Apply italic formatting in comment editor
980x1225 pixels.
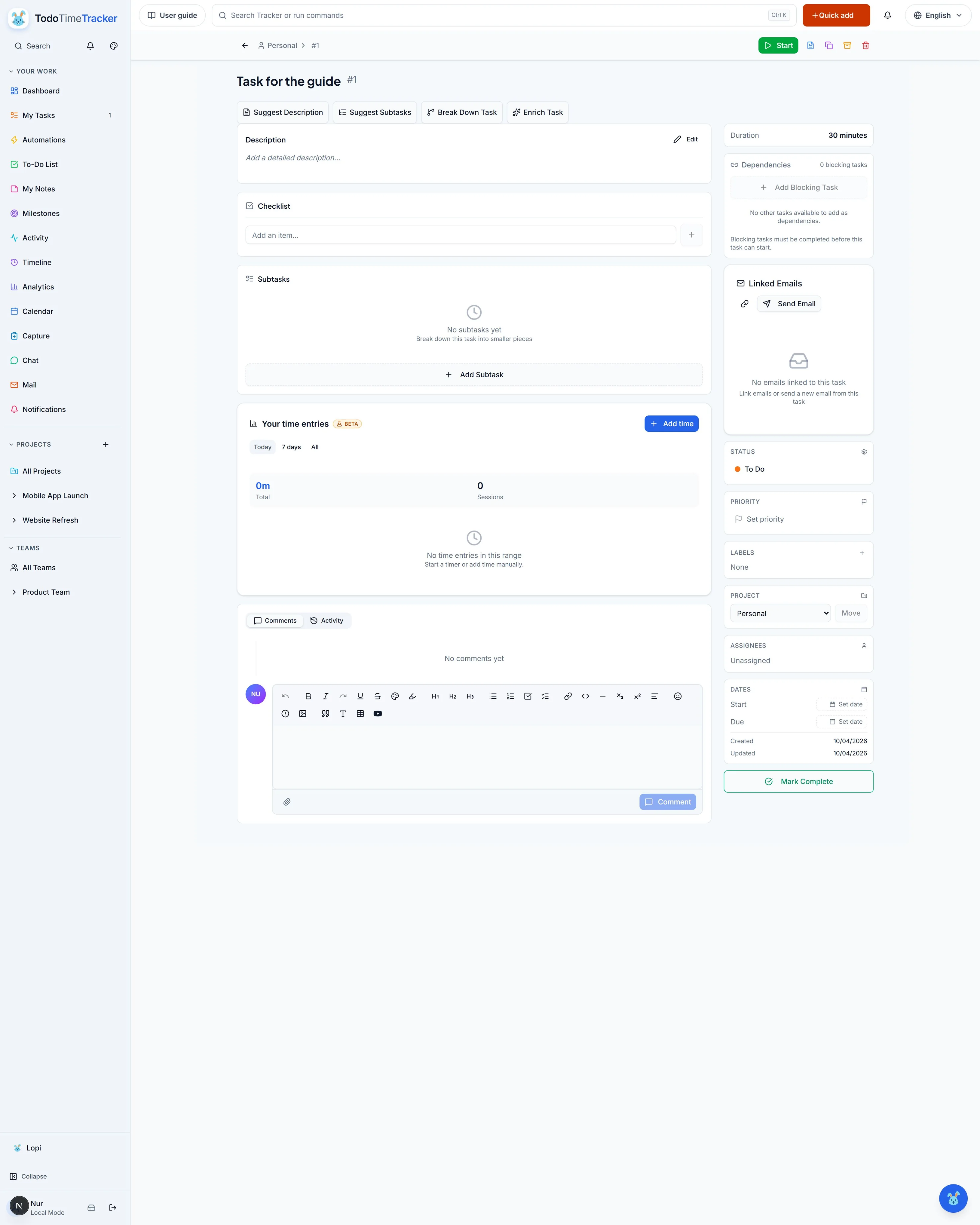click(x=326, y=696)
